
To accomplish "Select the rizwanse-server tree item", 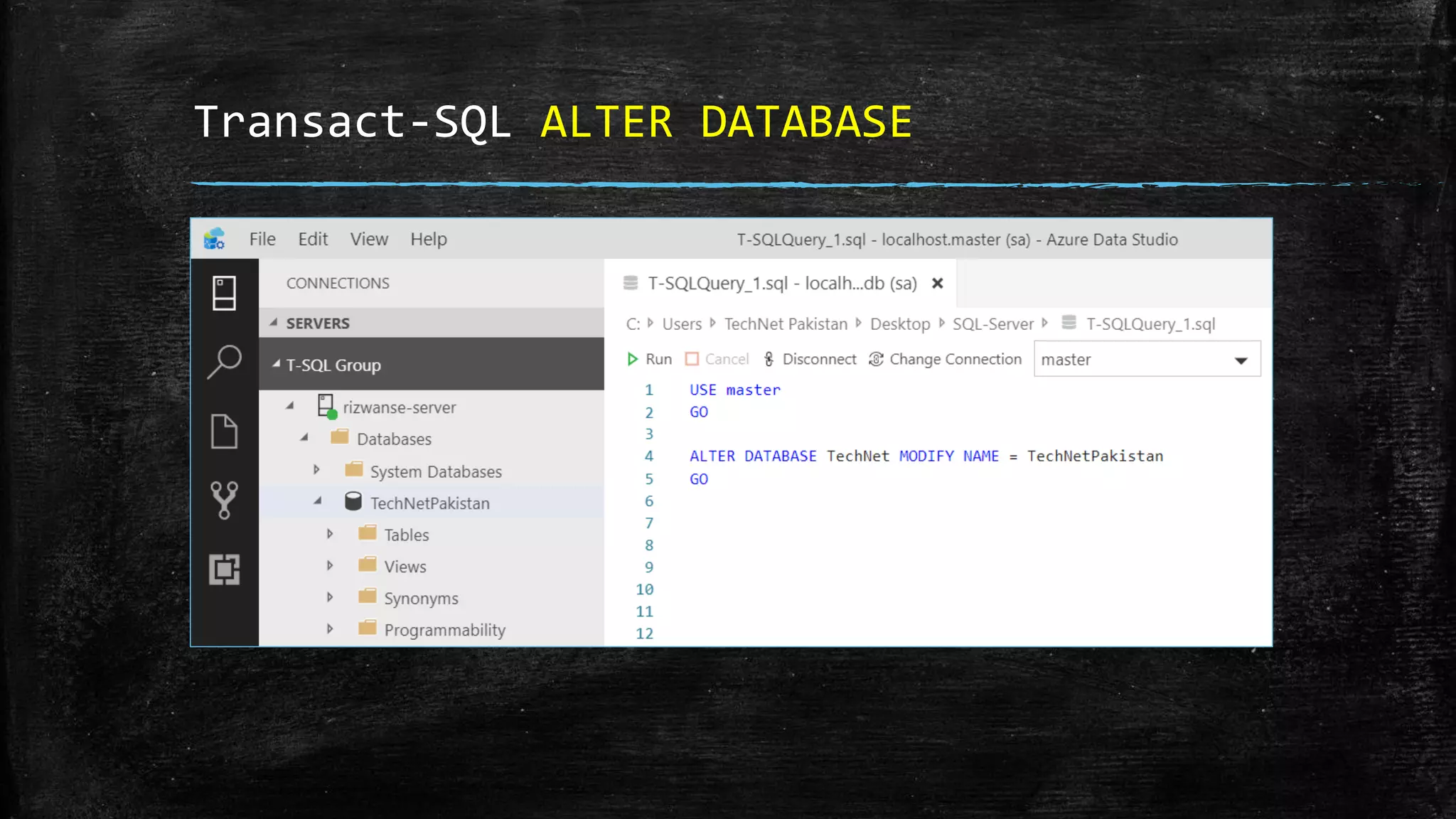I will pos(432,407).
